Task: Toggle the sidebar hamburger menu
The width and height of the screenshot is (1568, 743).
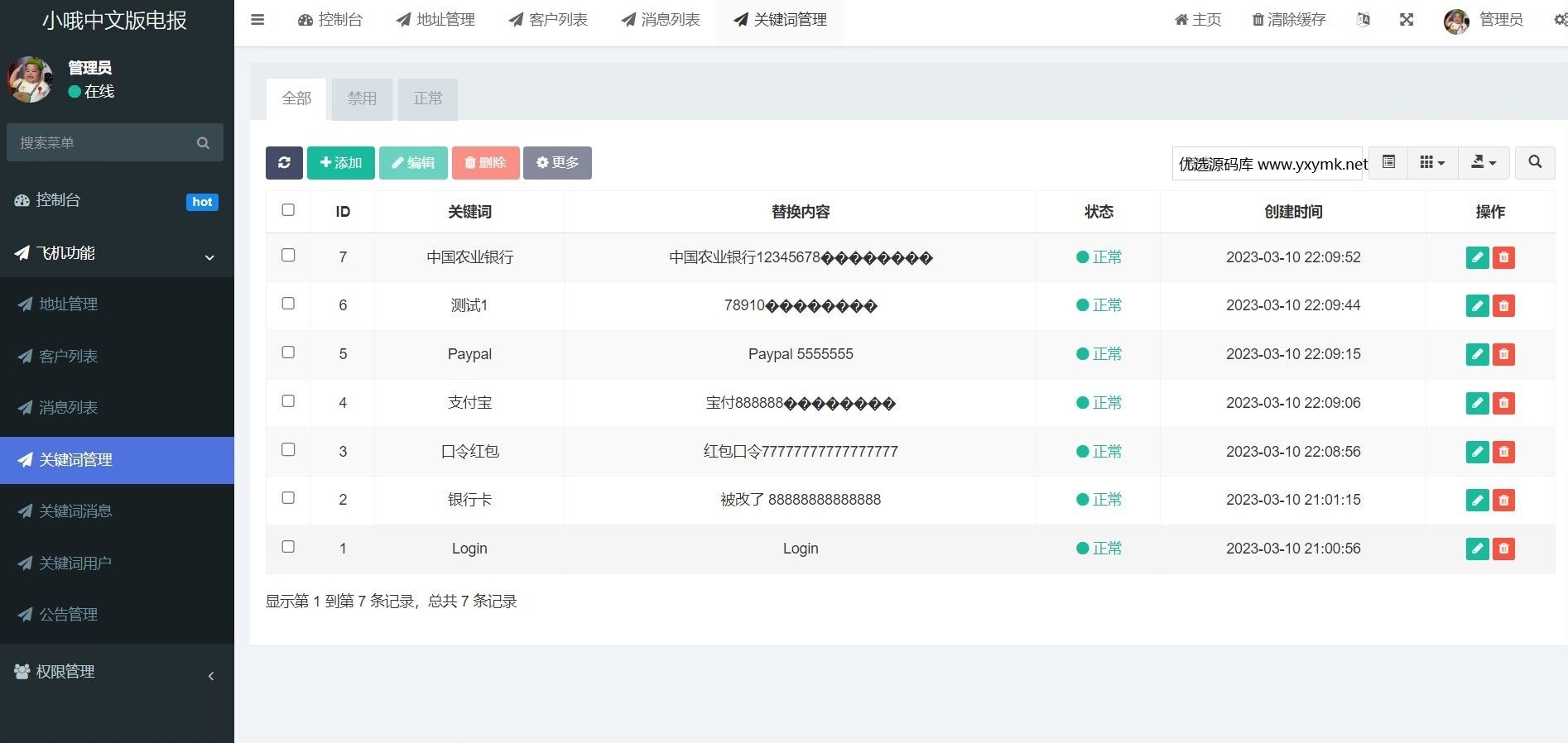Action: pyautogui.click(x=257, y=19)
